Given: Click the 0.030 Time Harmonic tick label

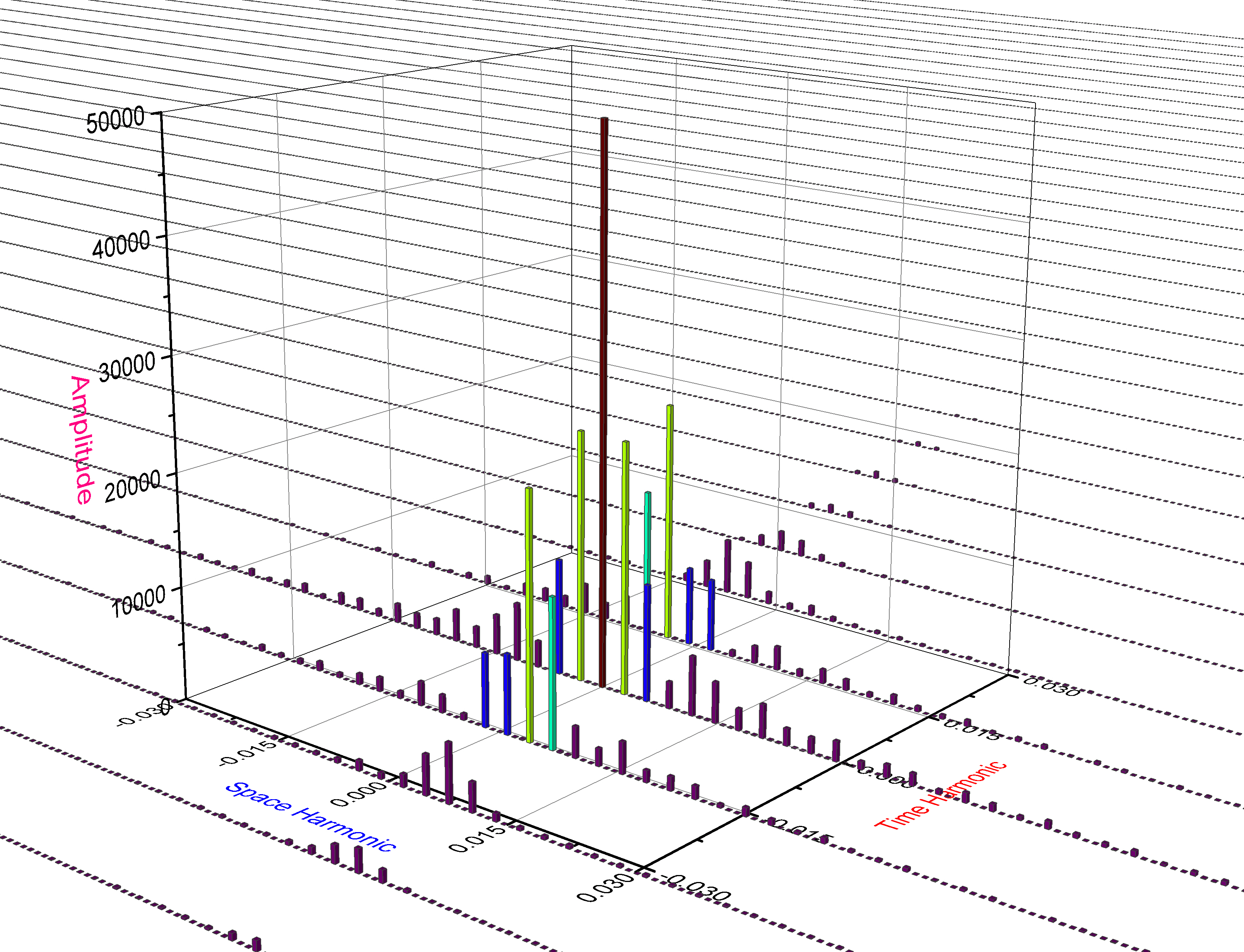Looking at the screenshot, I should [1051, 688].
